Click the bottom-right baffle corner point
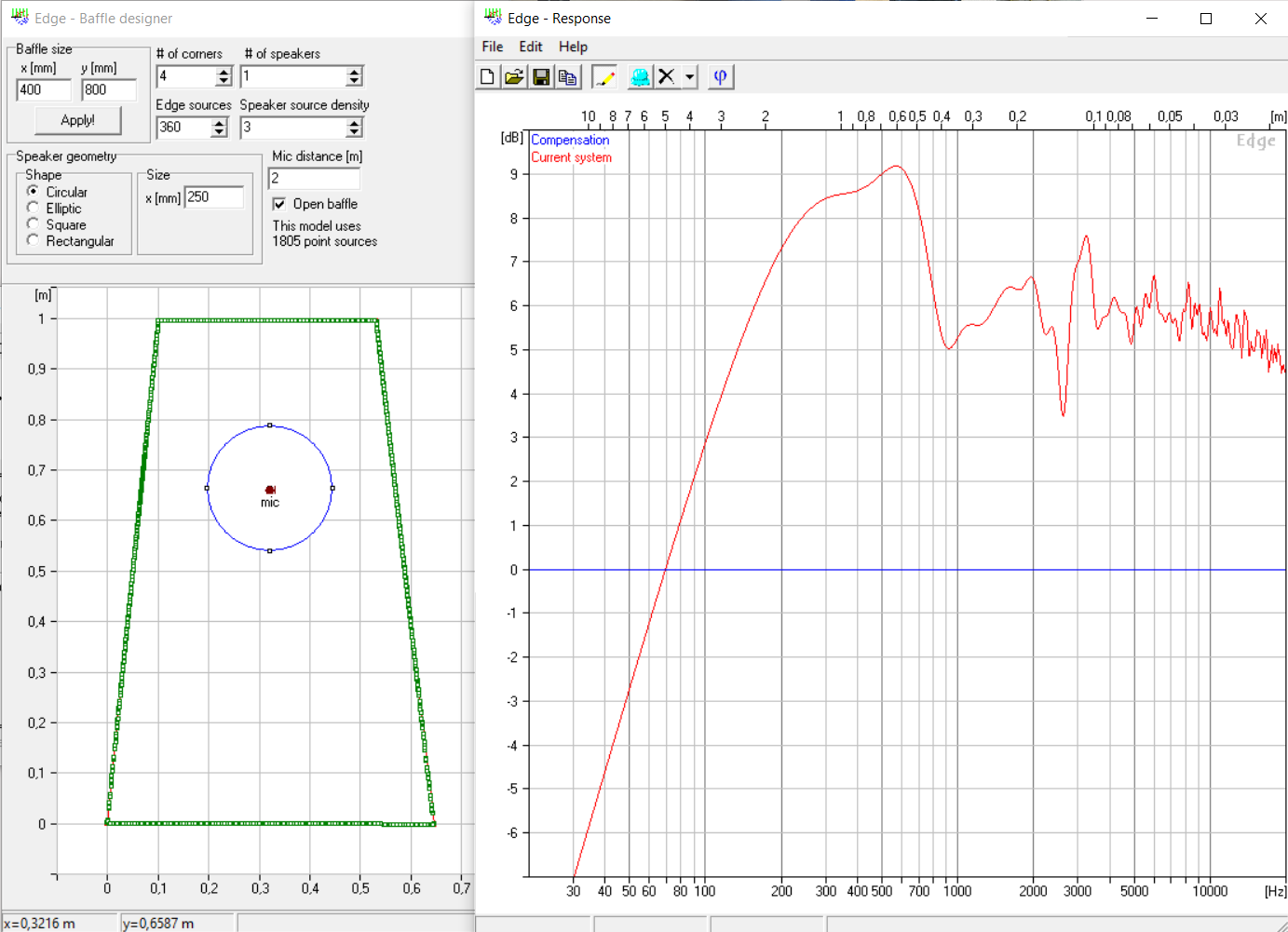1288x932 pixels. tap(433, 824)
